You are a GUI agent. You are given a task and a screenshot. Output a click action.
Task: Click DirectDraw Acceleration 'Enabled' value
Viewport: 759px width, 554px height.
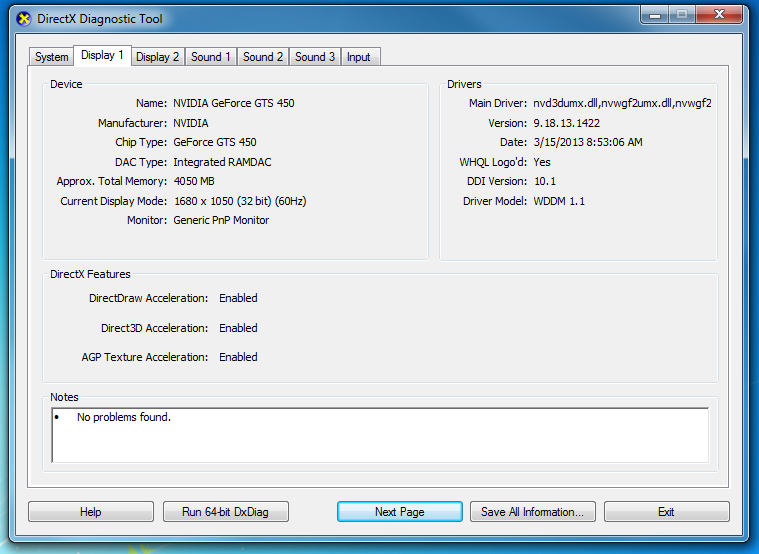pyautogui.click(x=238, y=298)
